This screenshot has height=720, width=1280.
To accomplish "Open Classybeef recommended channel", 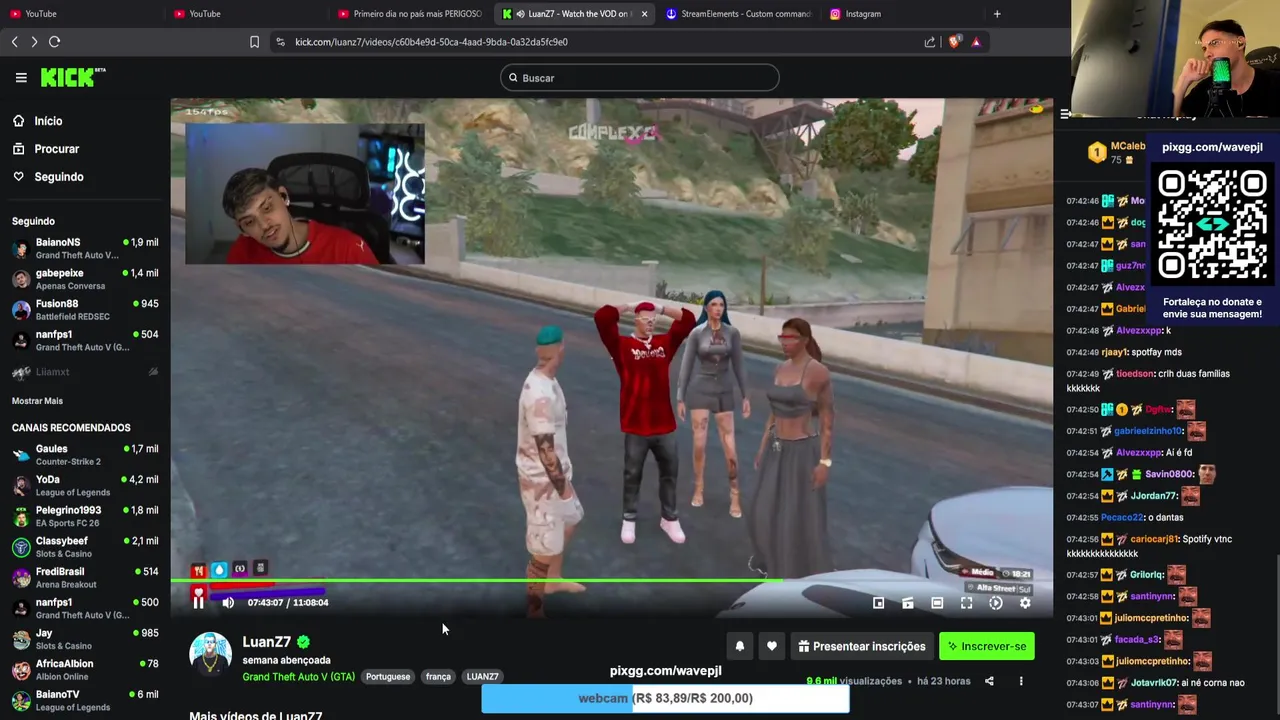I will click(x=85, y=547).
